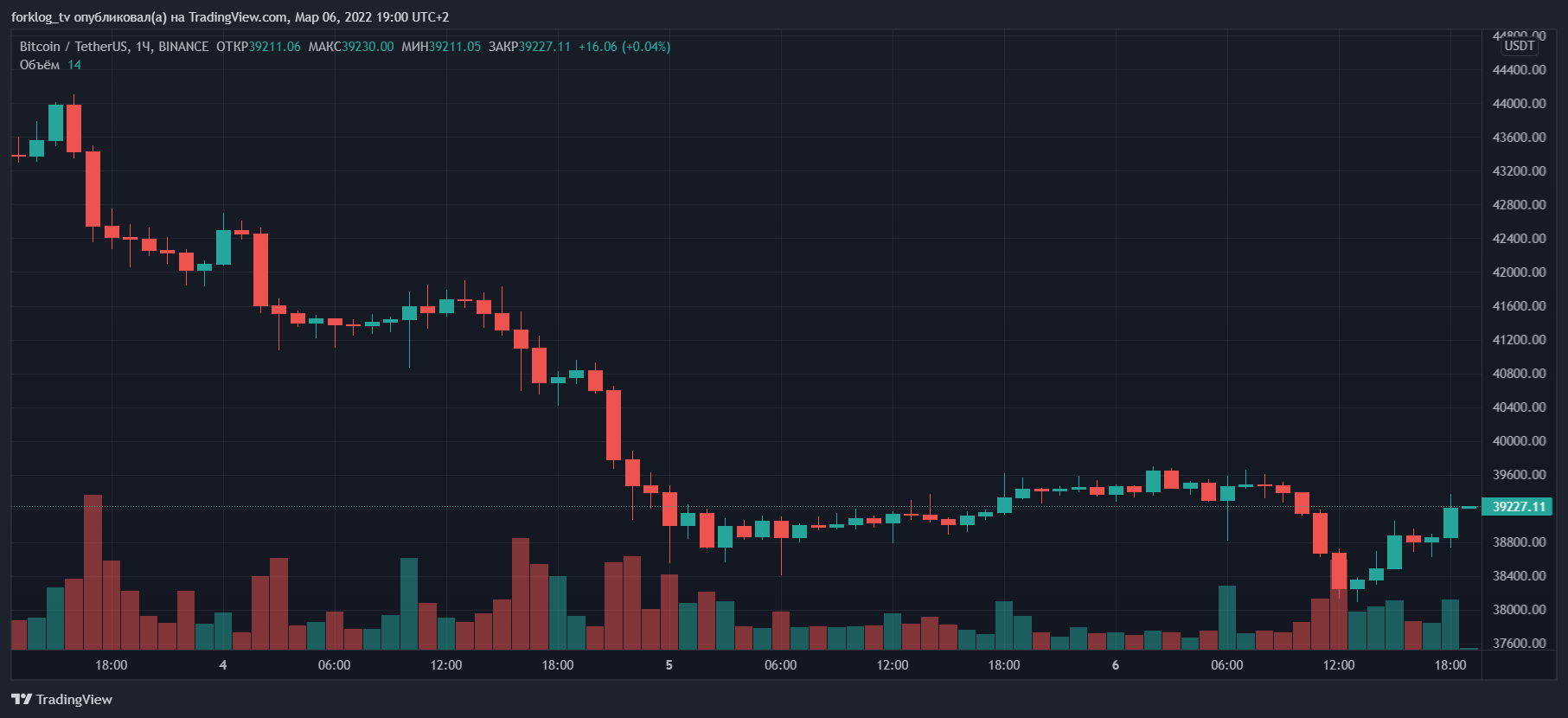The image size is (1568, 718).
Task: Click the 18:00 label at time axis start
Action: 111,665
